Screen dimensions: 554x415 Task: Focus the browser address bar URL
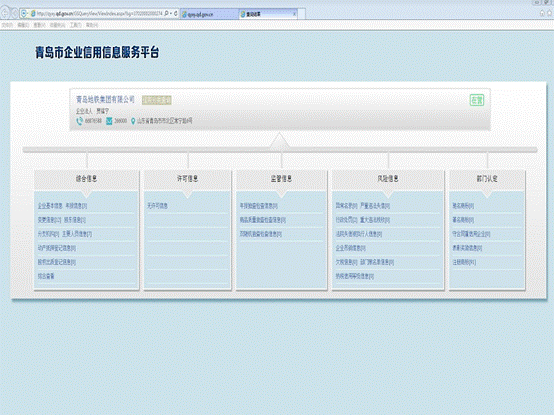tap(99, 14)
